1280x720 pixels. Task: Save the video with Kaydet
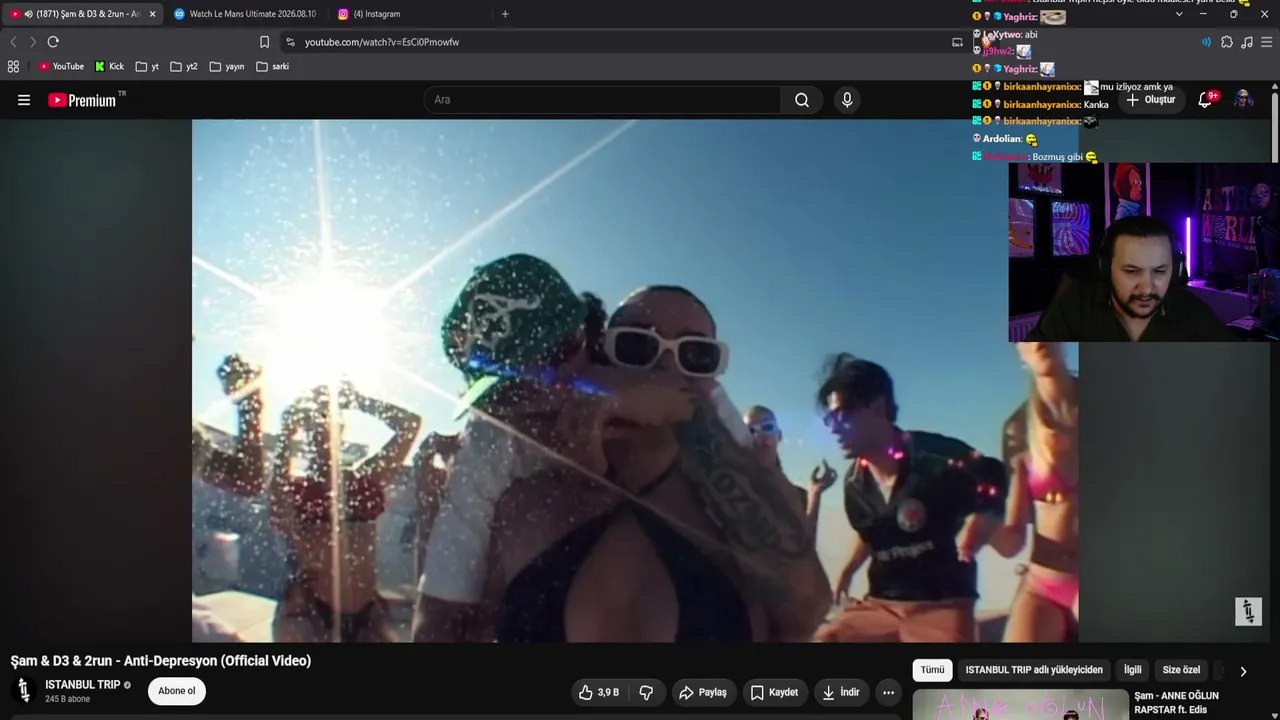pyautogui.click(x=774, y=692)
